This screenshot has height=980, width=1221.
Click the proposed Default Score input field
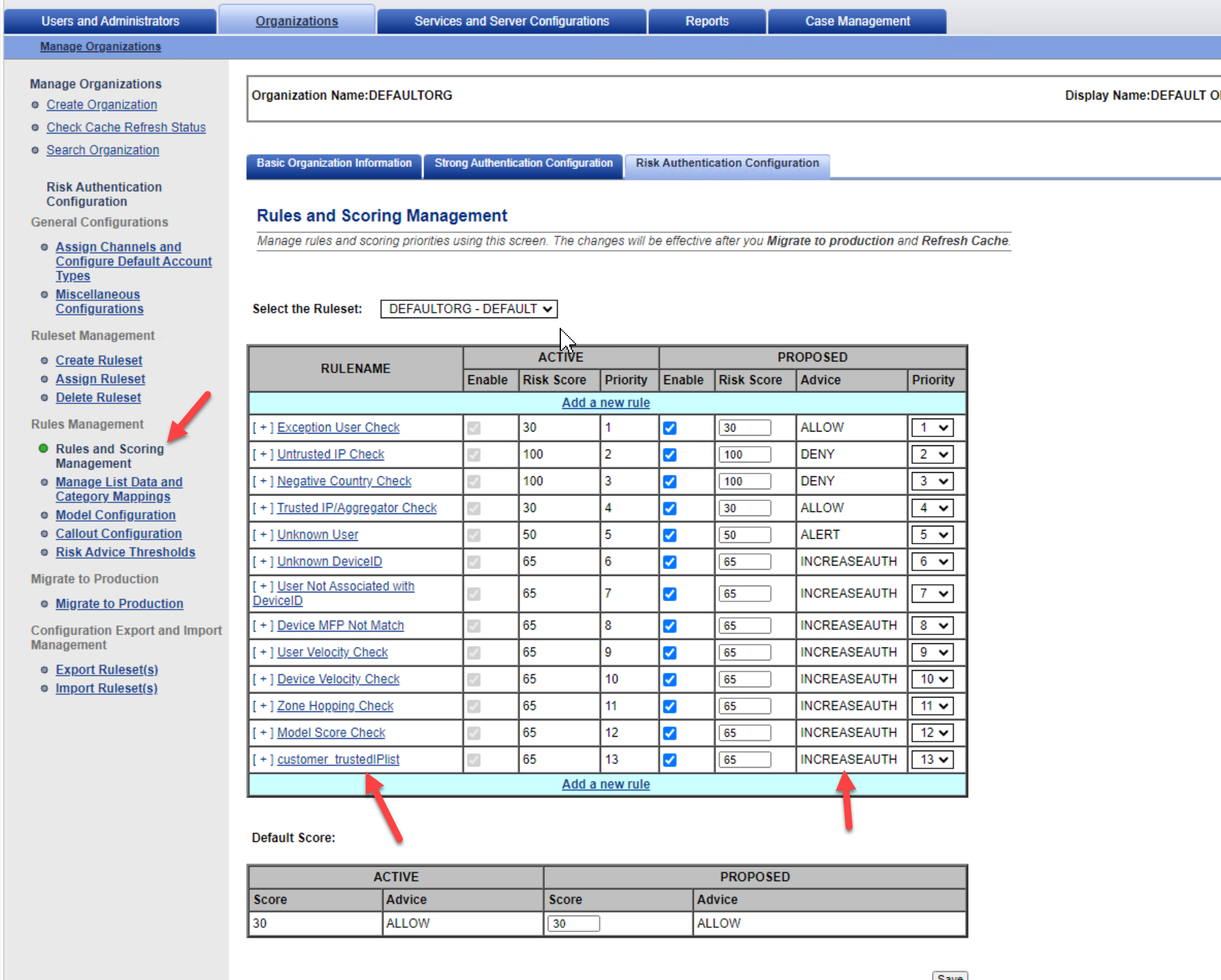coord(573,924)
